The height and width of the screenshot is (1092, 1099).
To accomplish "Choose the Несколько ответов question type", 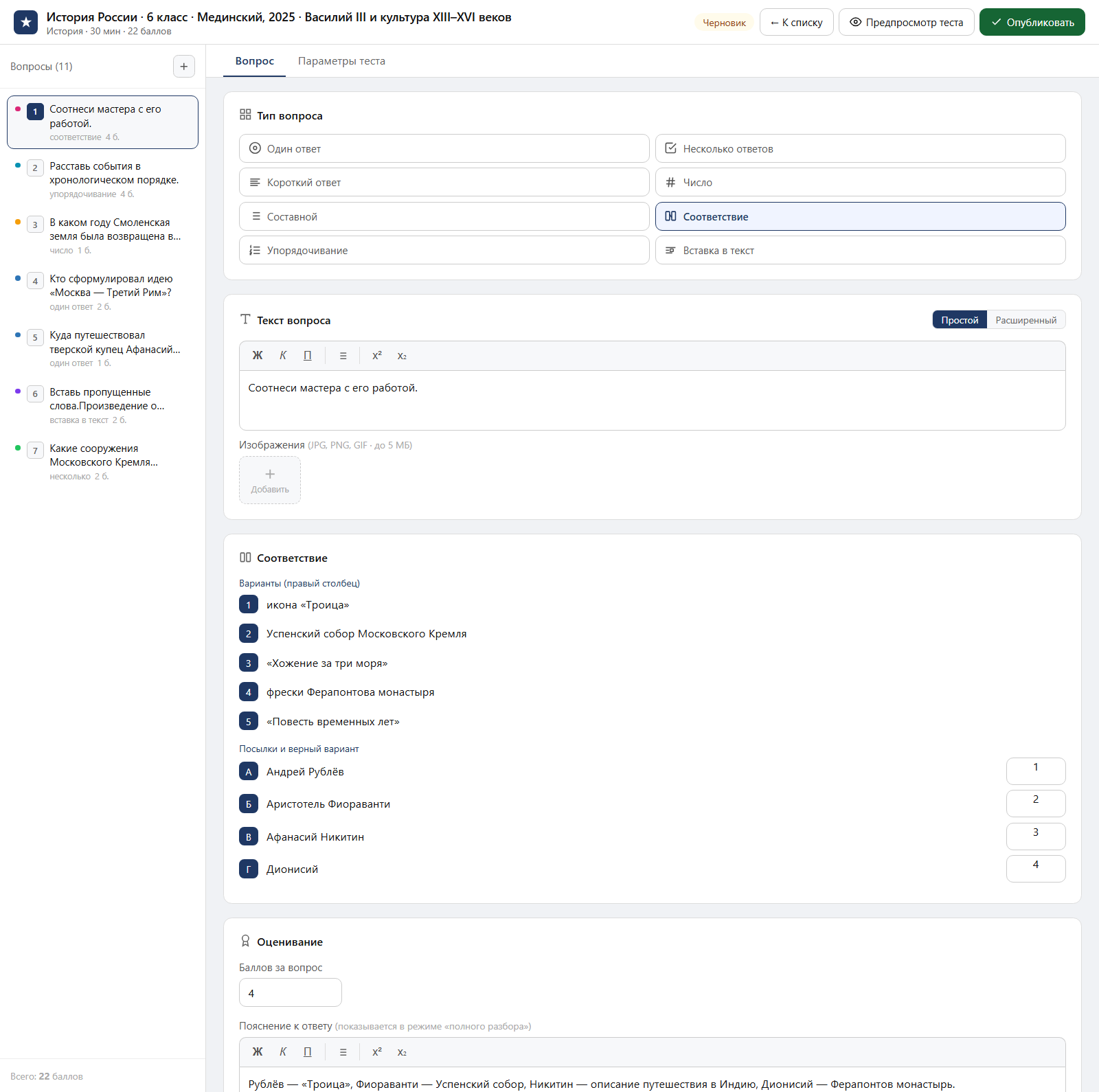I will click(861, 148).
